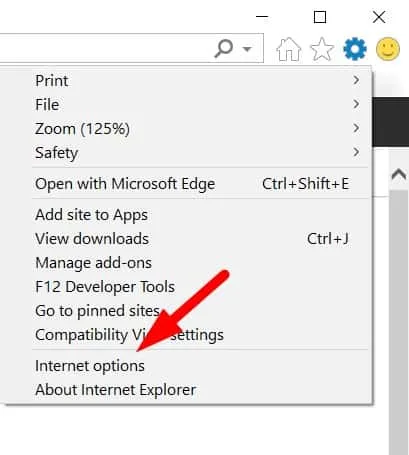Open Favorites with the star icon
This screenshot has width=409, height=455.
pos(322,49)
